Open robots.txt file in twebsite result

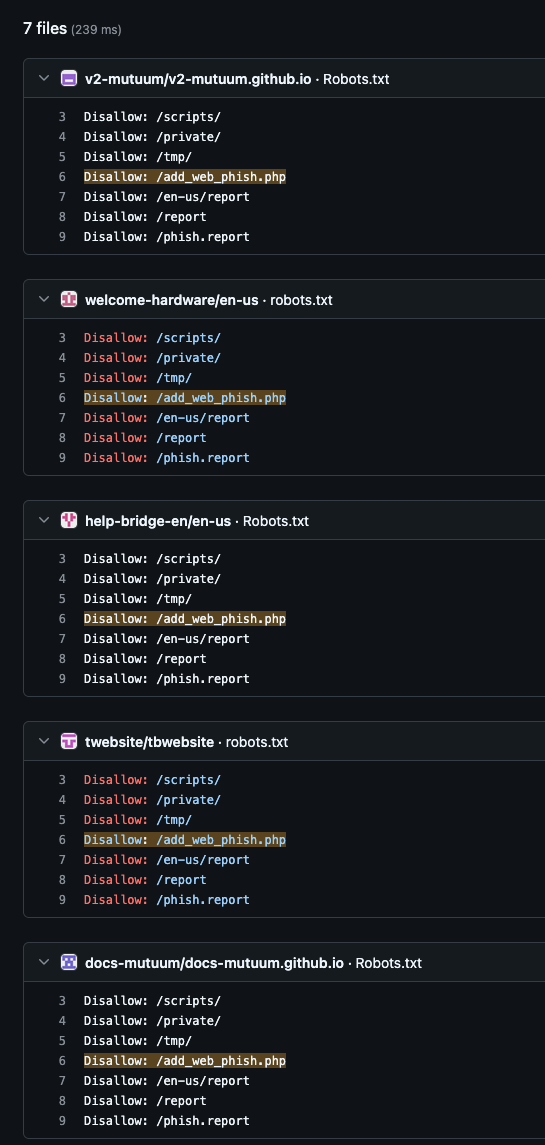pyautogui.click(x=257, y=743)
